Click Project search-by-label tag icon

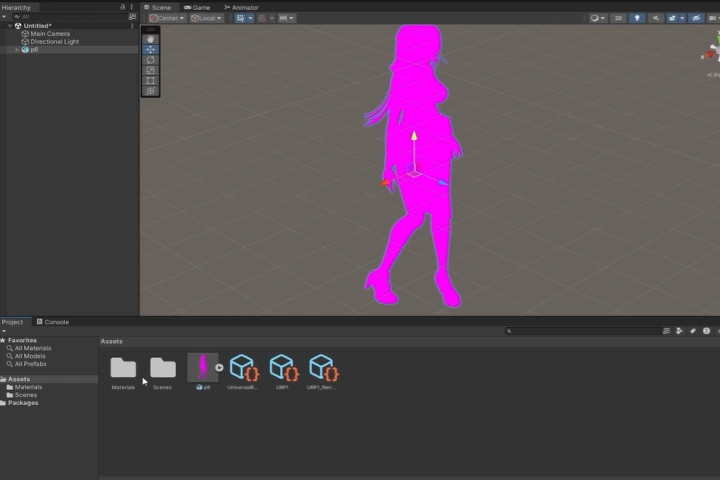pos(693,331)
